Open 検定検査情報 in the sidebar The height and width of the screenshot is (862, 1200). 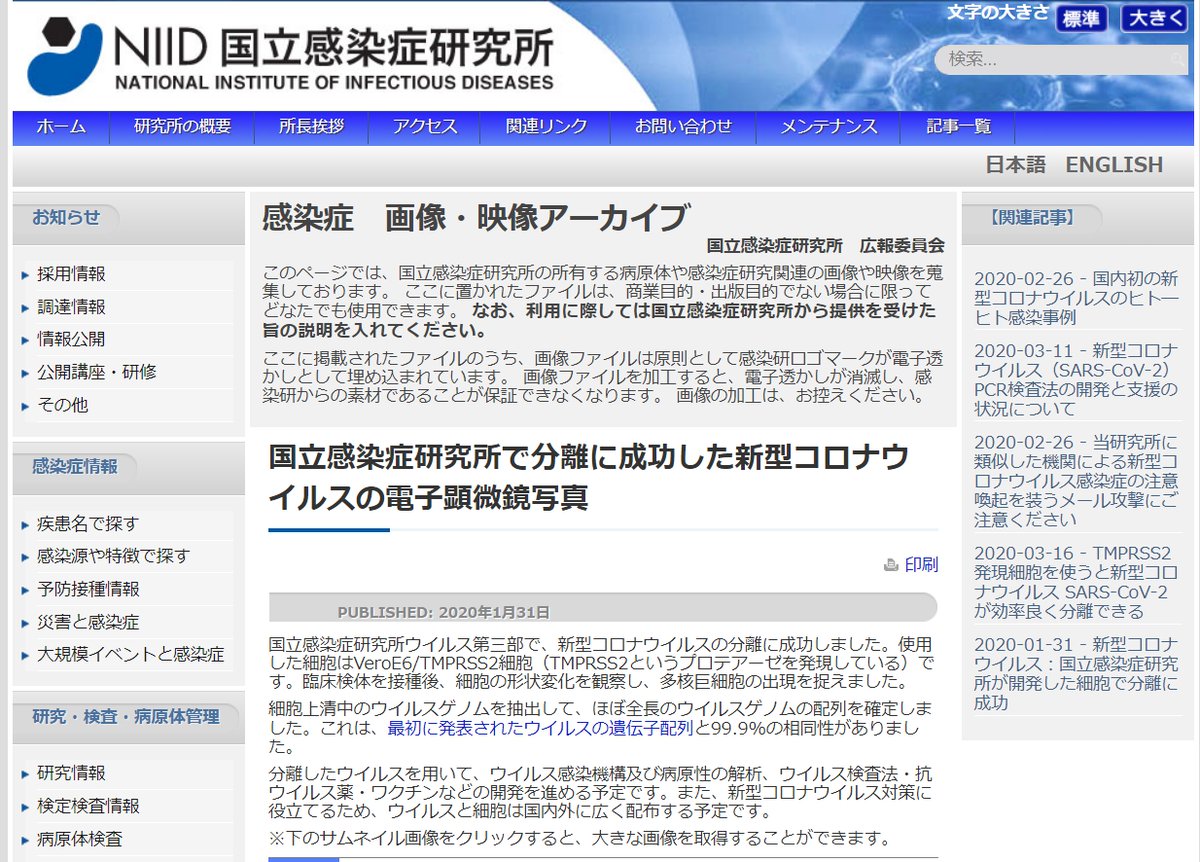tap(88, 806)
